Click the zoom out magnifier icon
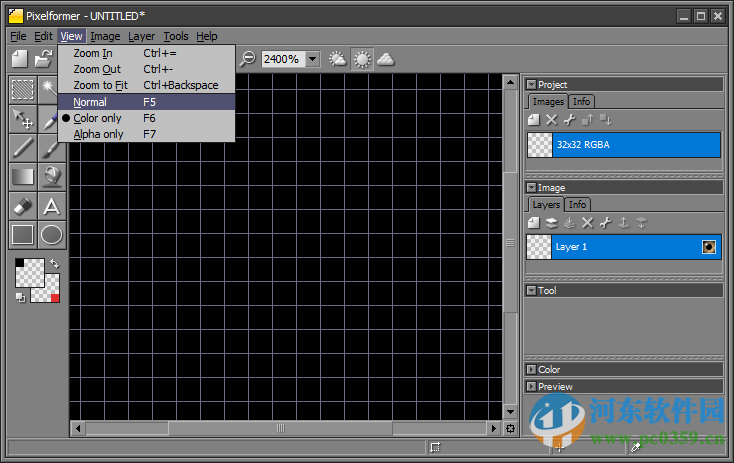Image resolution: width=734 pixels, height=463 pixels. click(x=247, y=59)
